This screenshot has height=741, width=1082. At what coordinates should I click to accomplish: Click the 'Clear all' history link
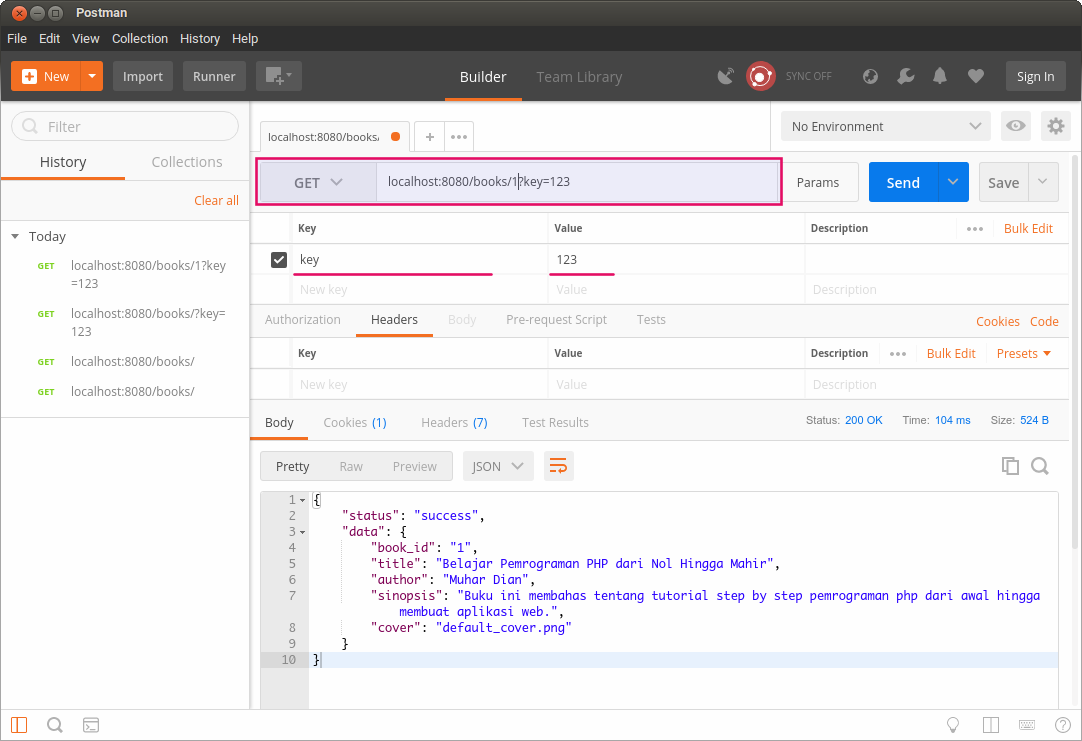216,200
